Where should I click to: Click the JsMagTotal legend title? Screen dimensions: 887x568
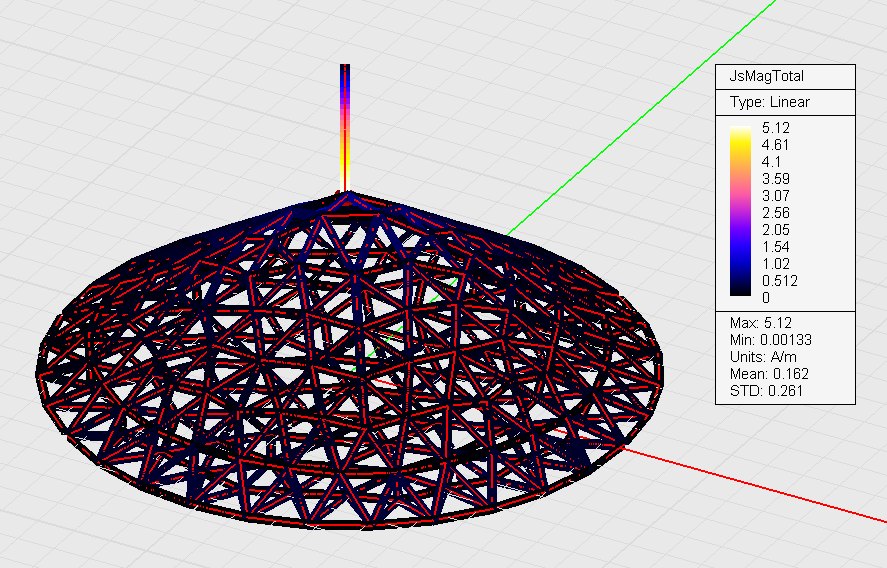(767, 76)
